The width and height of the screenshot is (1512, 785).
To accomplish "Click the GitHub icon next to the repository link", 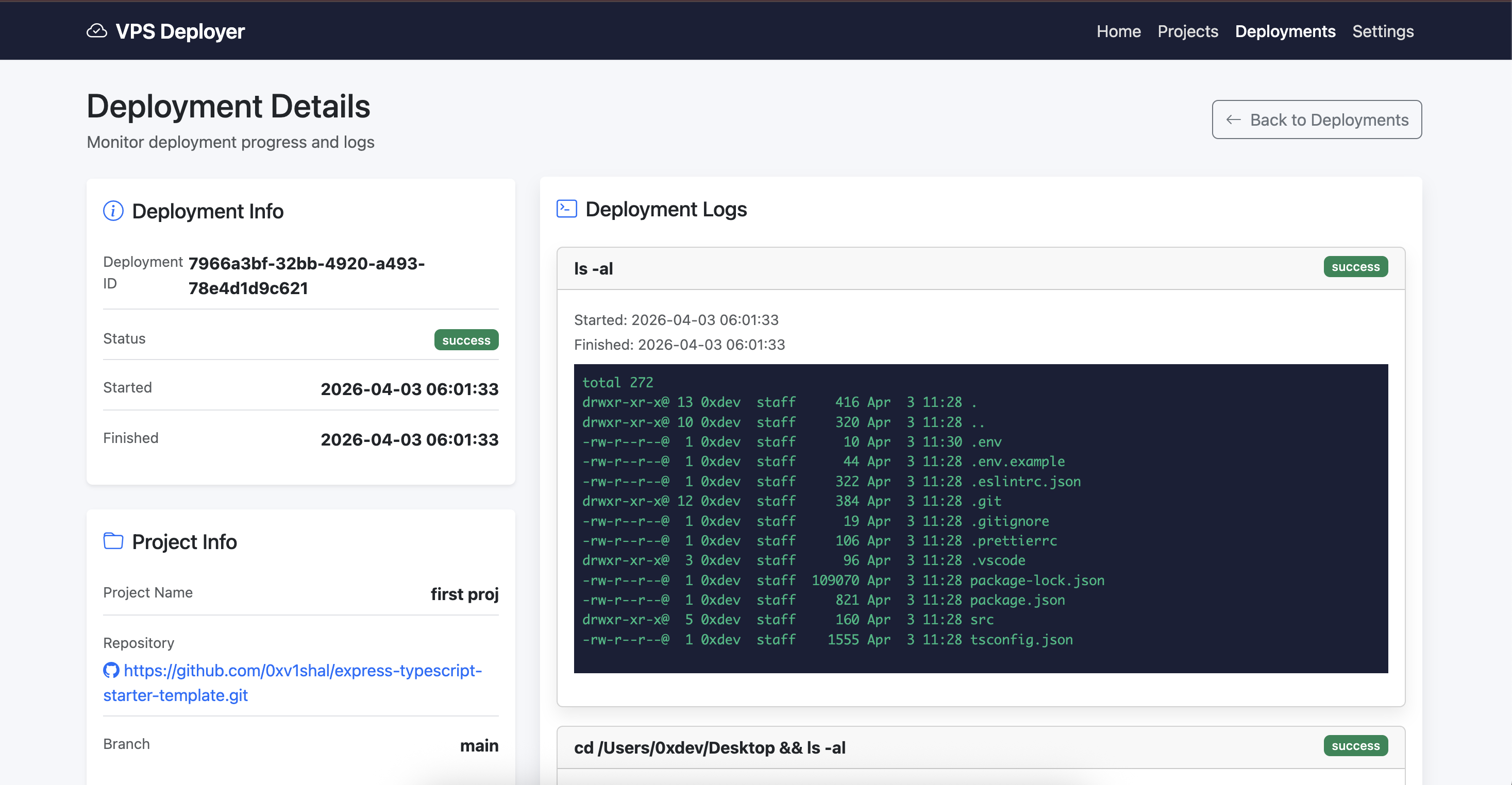I will pos(111,671).
